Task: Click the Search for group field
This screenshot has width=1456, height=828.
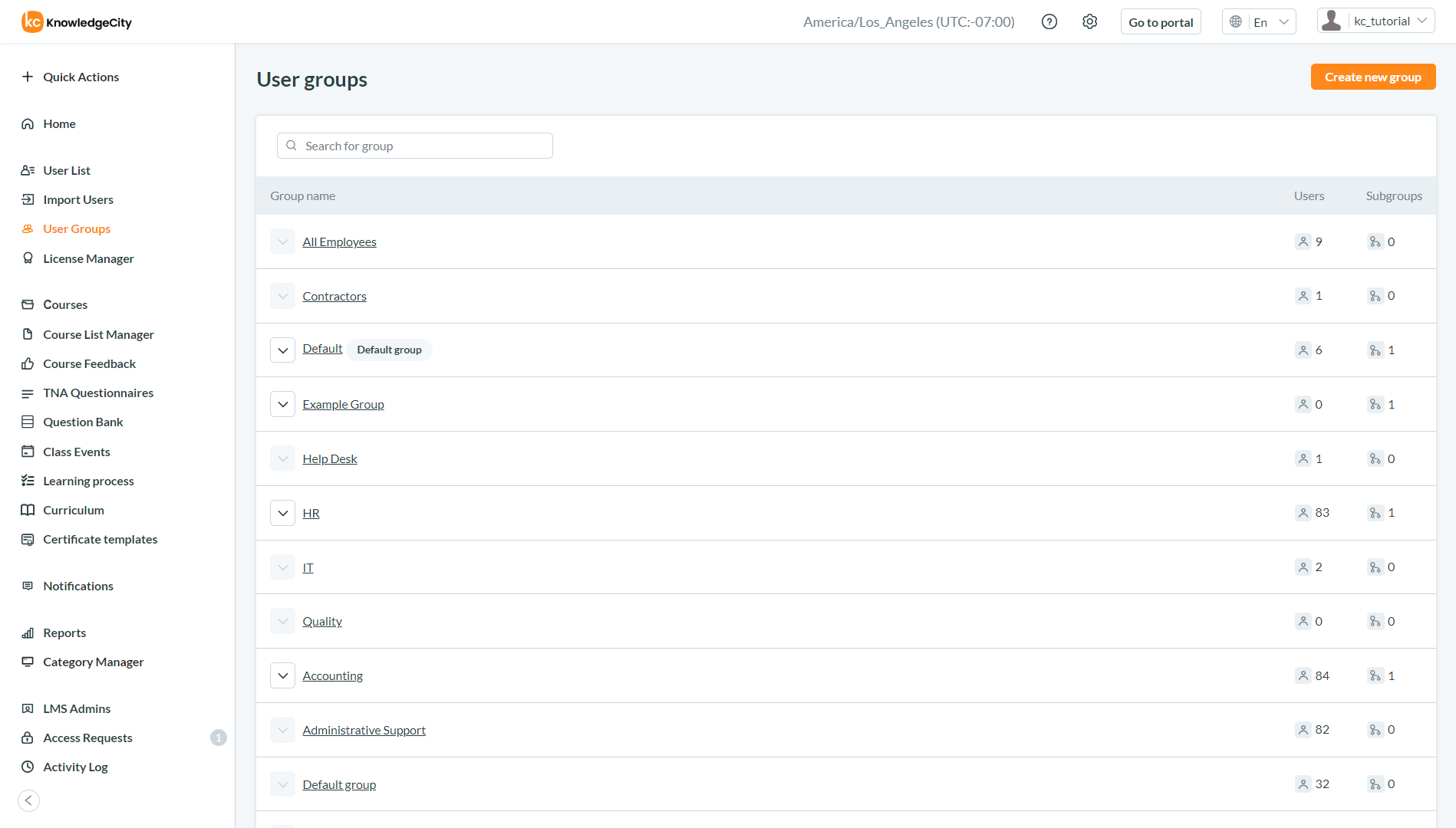Action: coord(415,146)
